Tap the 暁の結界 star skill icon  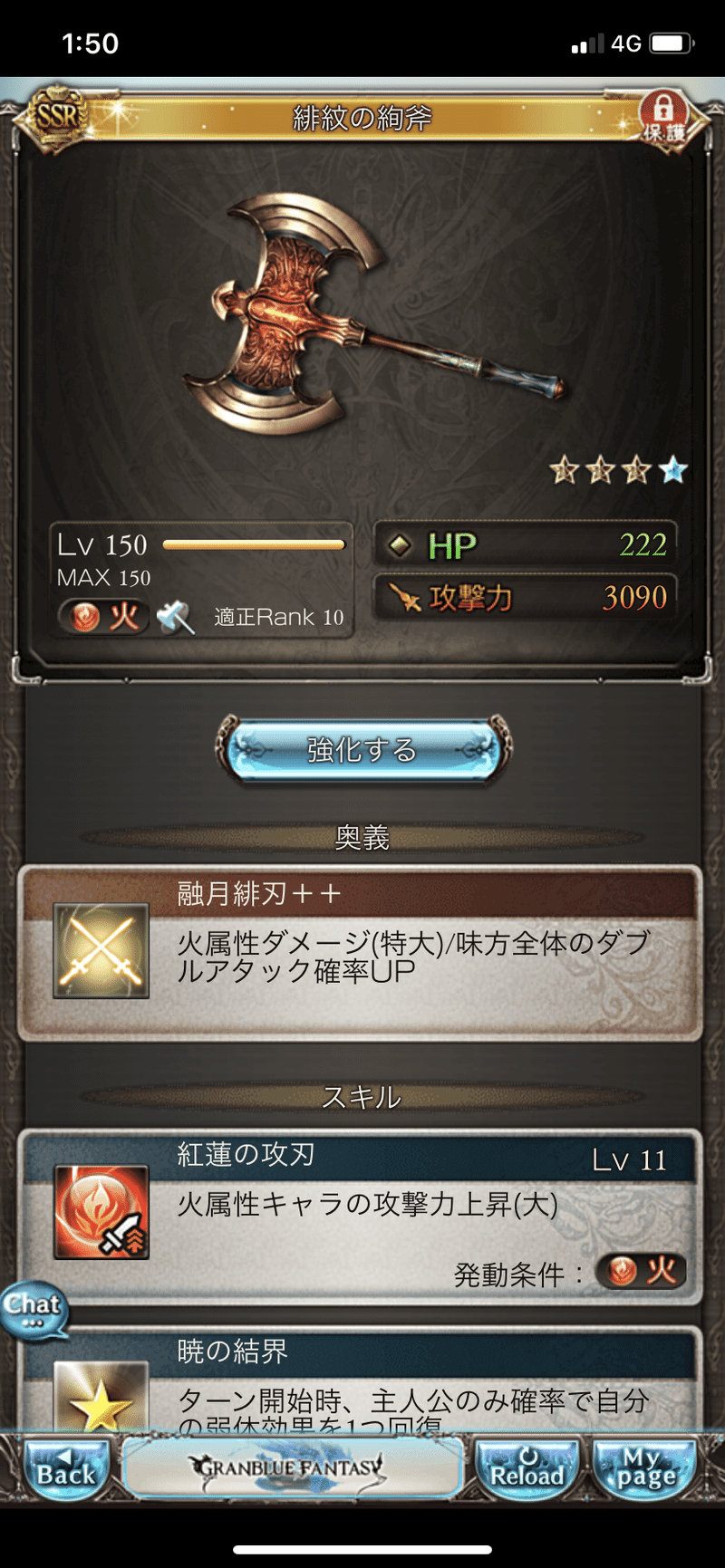101,1397
